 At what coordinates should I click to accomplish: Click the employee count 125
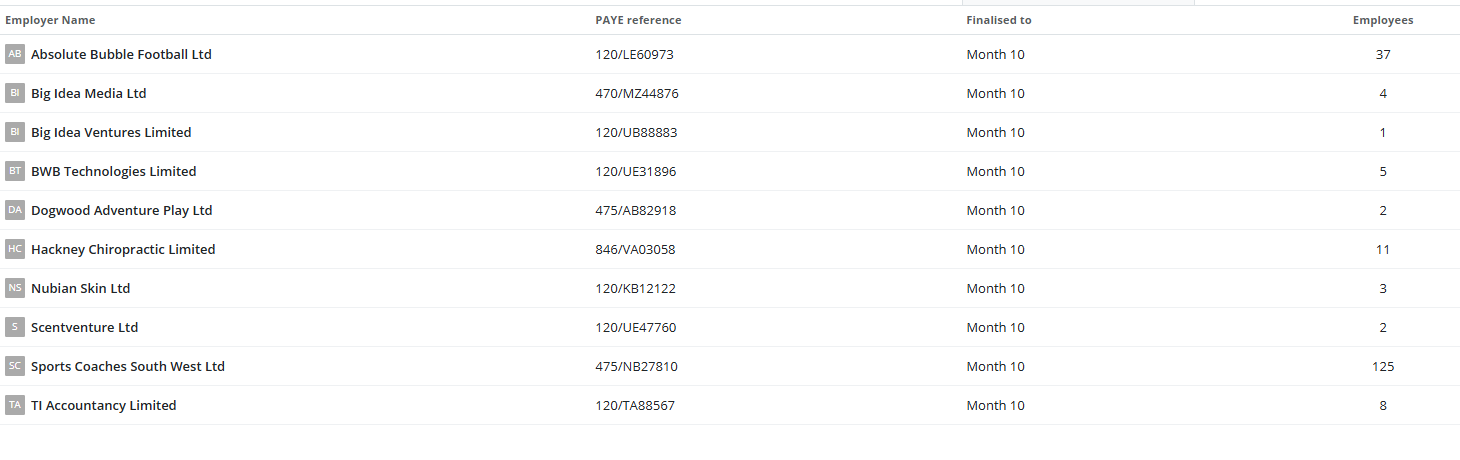1383,366
